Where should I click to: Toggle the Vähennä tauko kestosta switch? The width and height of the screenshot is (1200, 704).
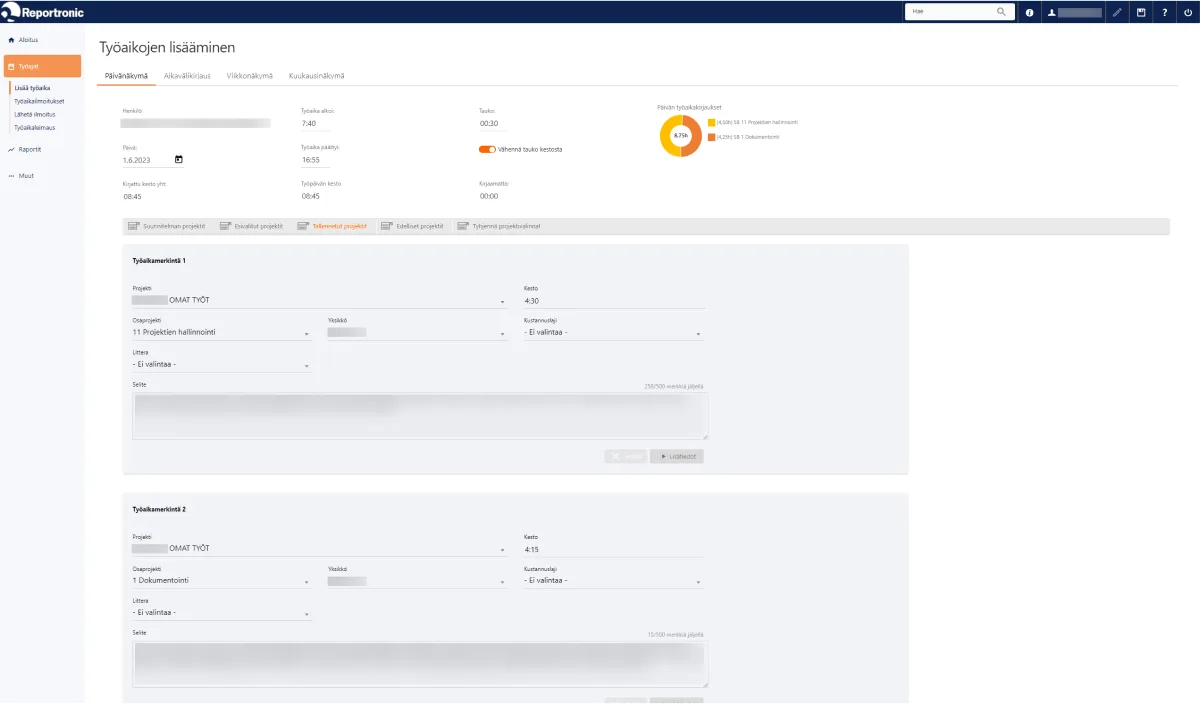487,149
